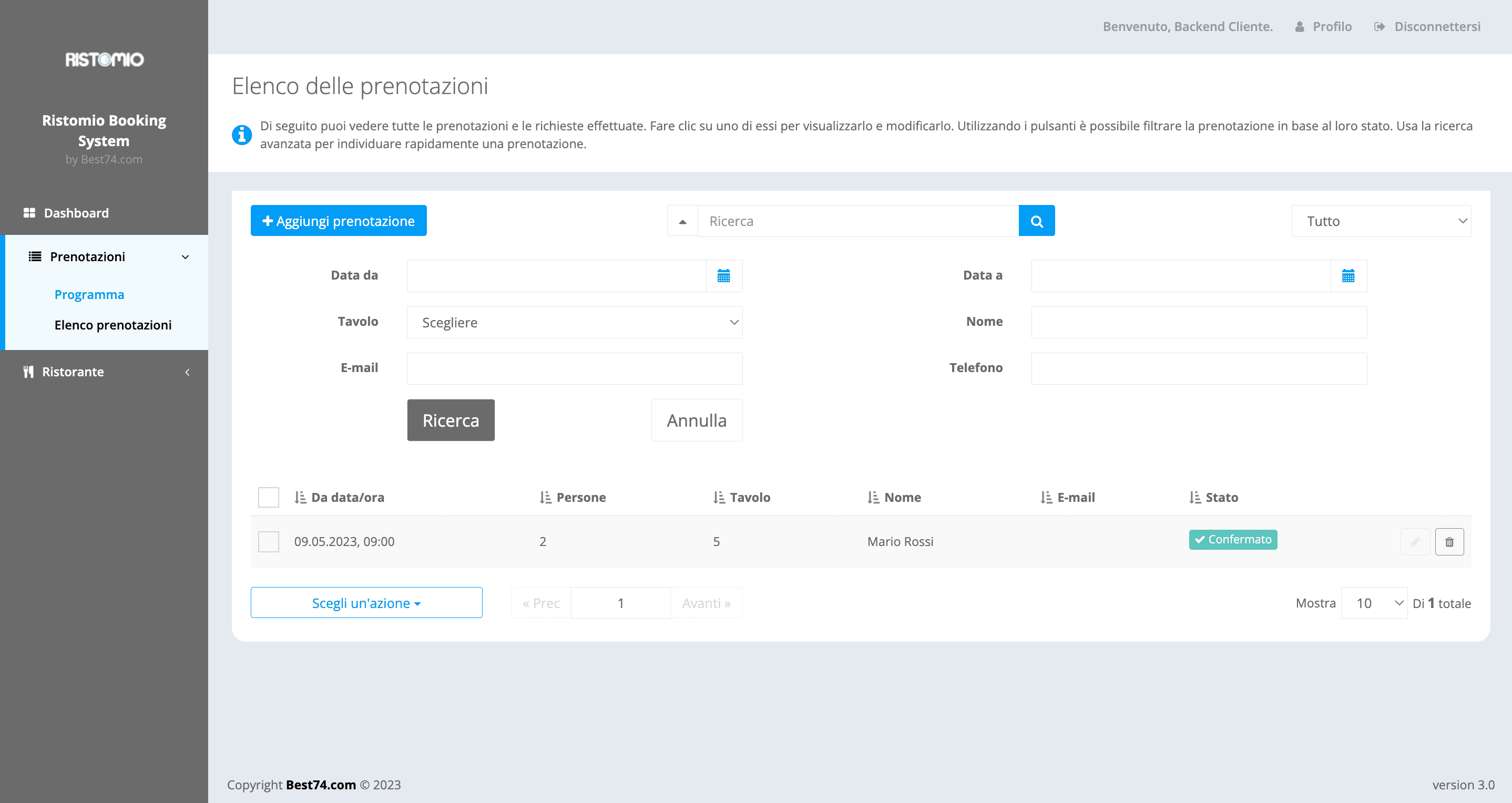Open Elenco prenotazioni in the sidebar

point(113,324)
